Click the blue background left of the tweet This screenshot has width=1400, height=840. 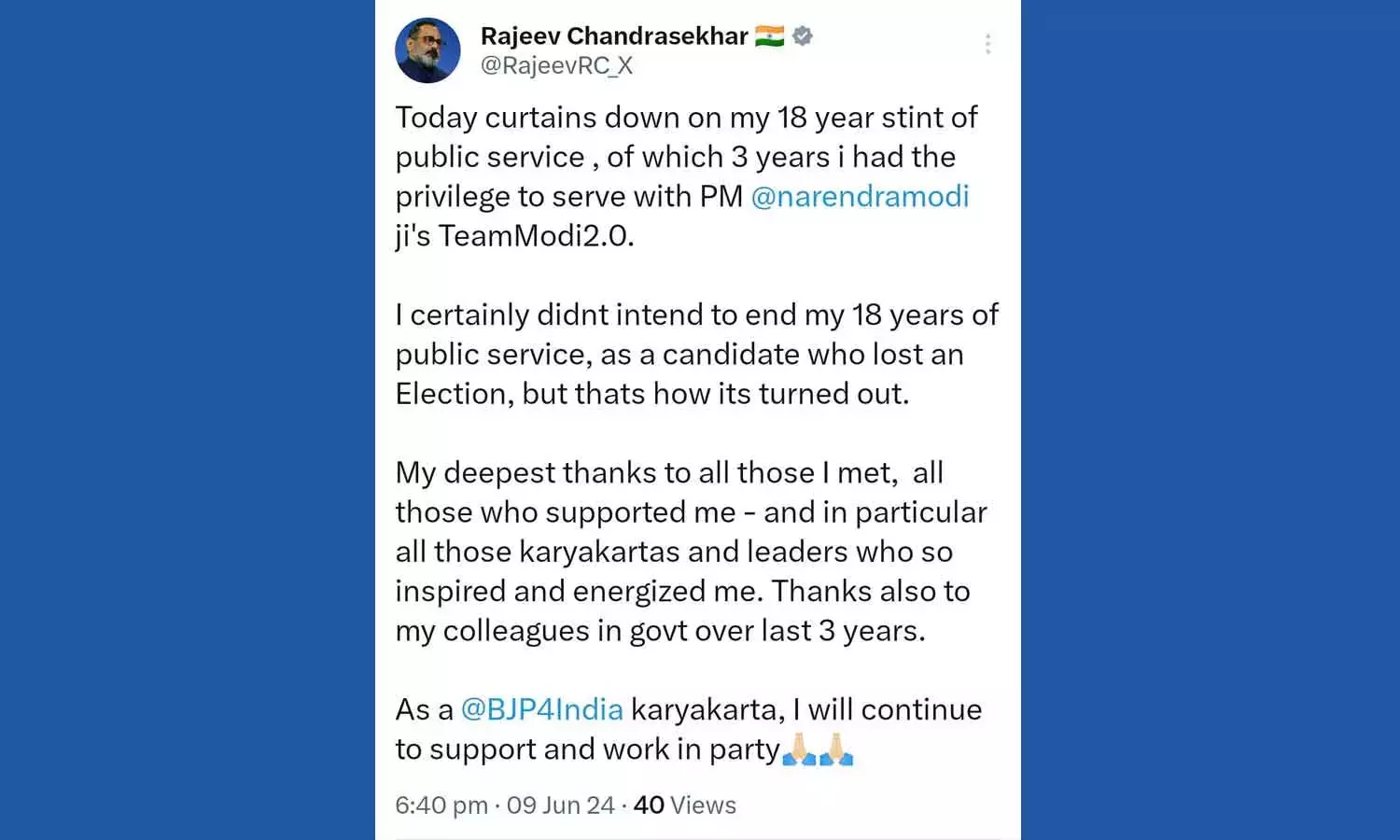pos(187,420)
